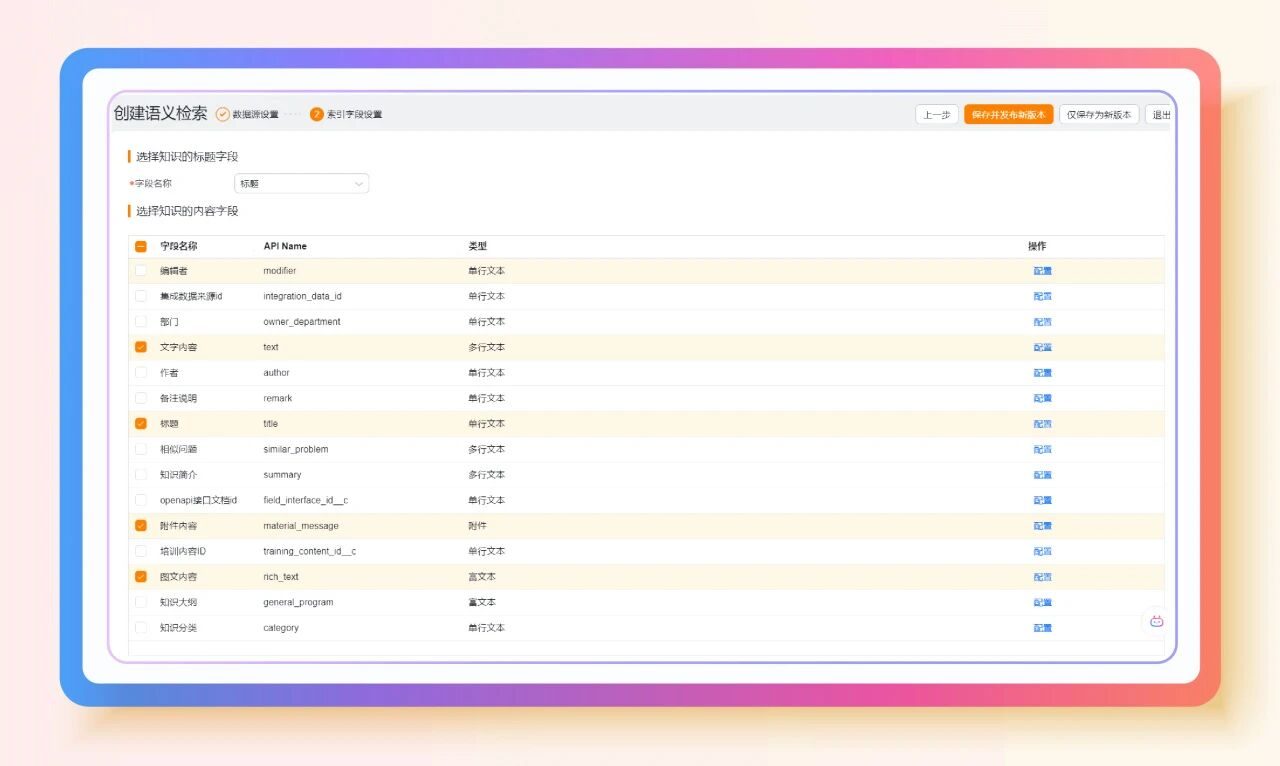1280x766 pixels.
Task: Open 配置 for the rich_text row
Action: pyautogui.click(x=1042, y=577)
